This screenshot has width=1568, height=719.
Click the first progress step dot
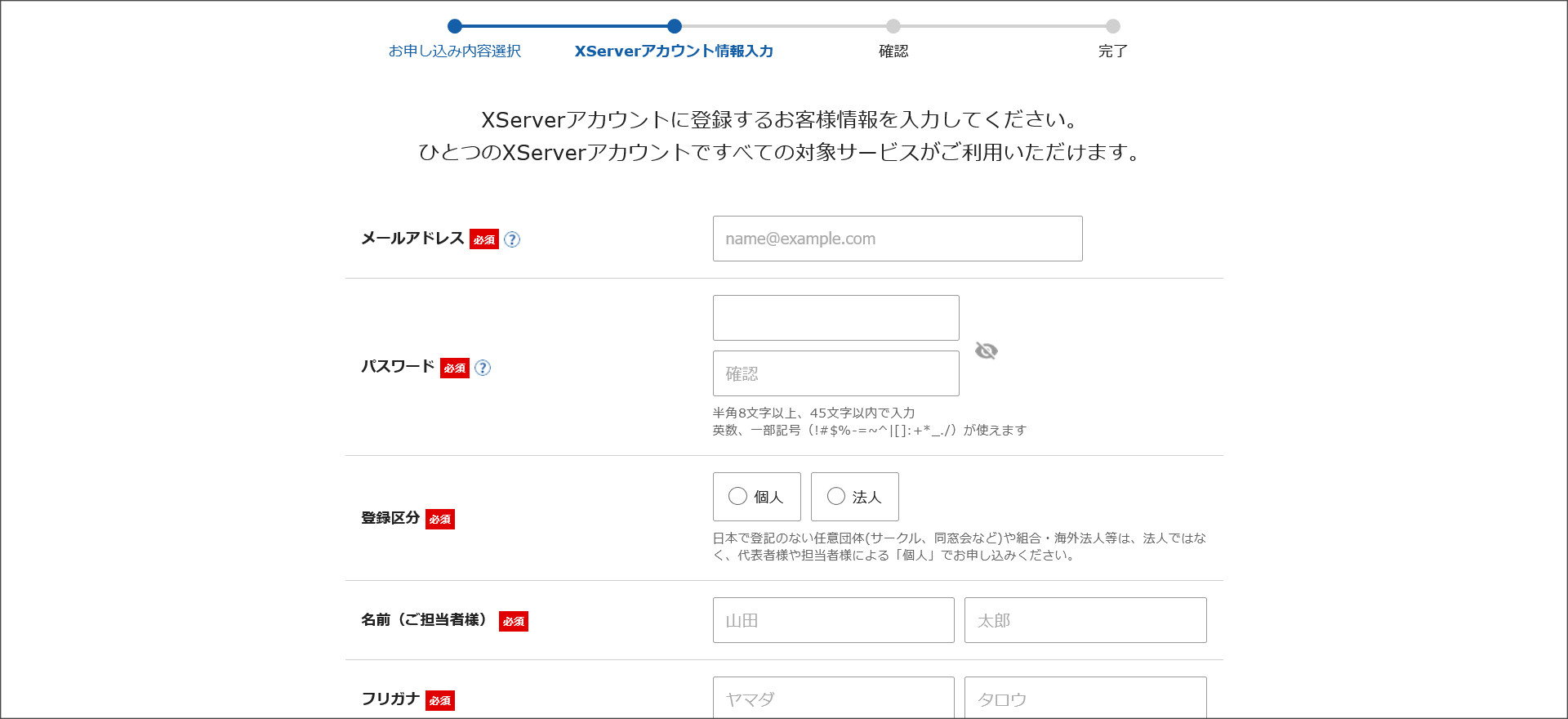tap(455, 26)
